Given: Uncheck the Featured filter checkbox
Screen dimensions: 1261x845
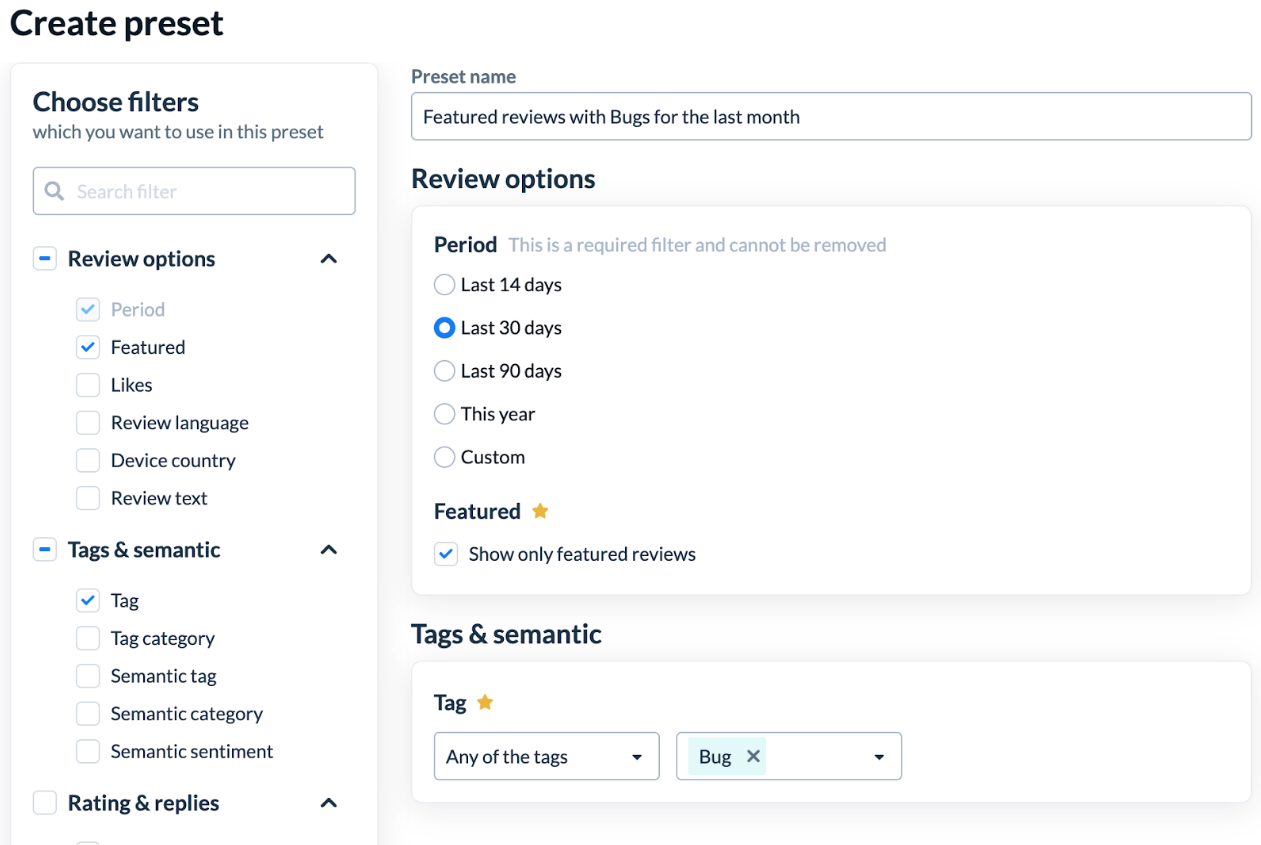Looking at the screenshot, I should (x=88, y=347).
